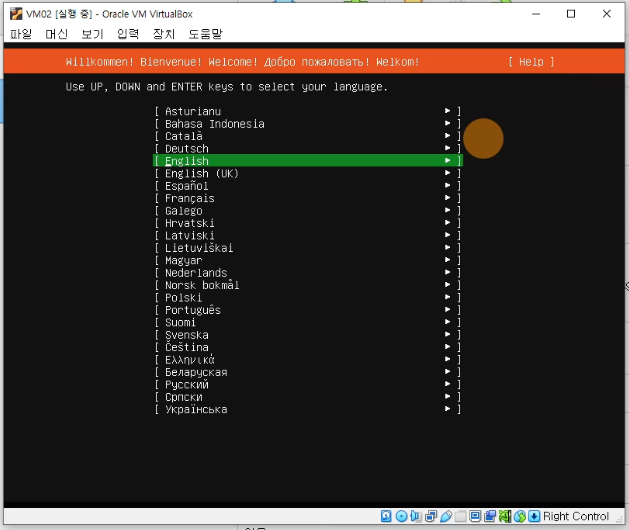629x530 pixels.
Task: Click the VirtualBox icon in title bar
Action: click(x=16, y=14)
